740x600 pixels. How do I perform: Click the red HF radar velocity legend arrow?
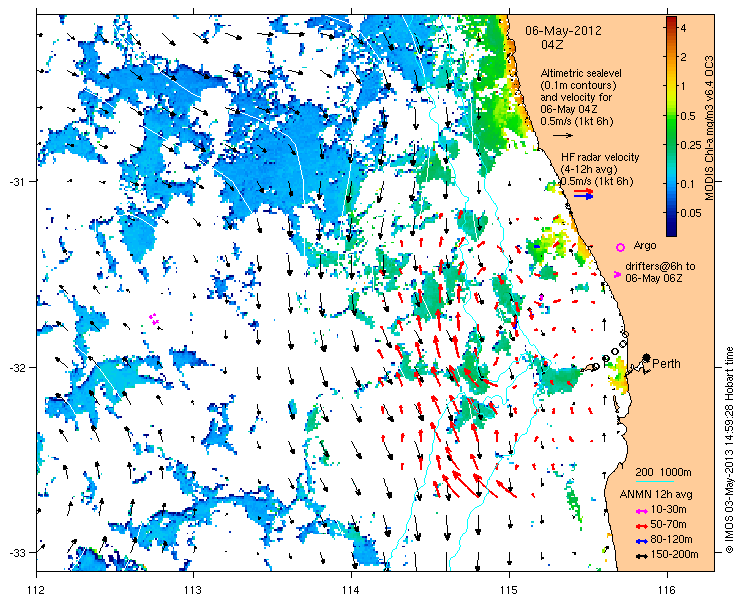click(584, 191)
